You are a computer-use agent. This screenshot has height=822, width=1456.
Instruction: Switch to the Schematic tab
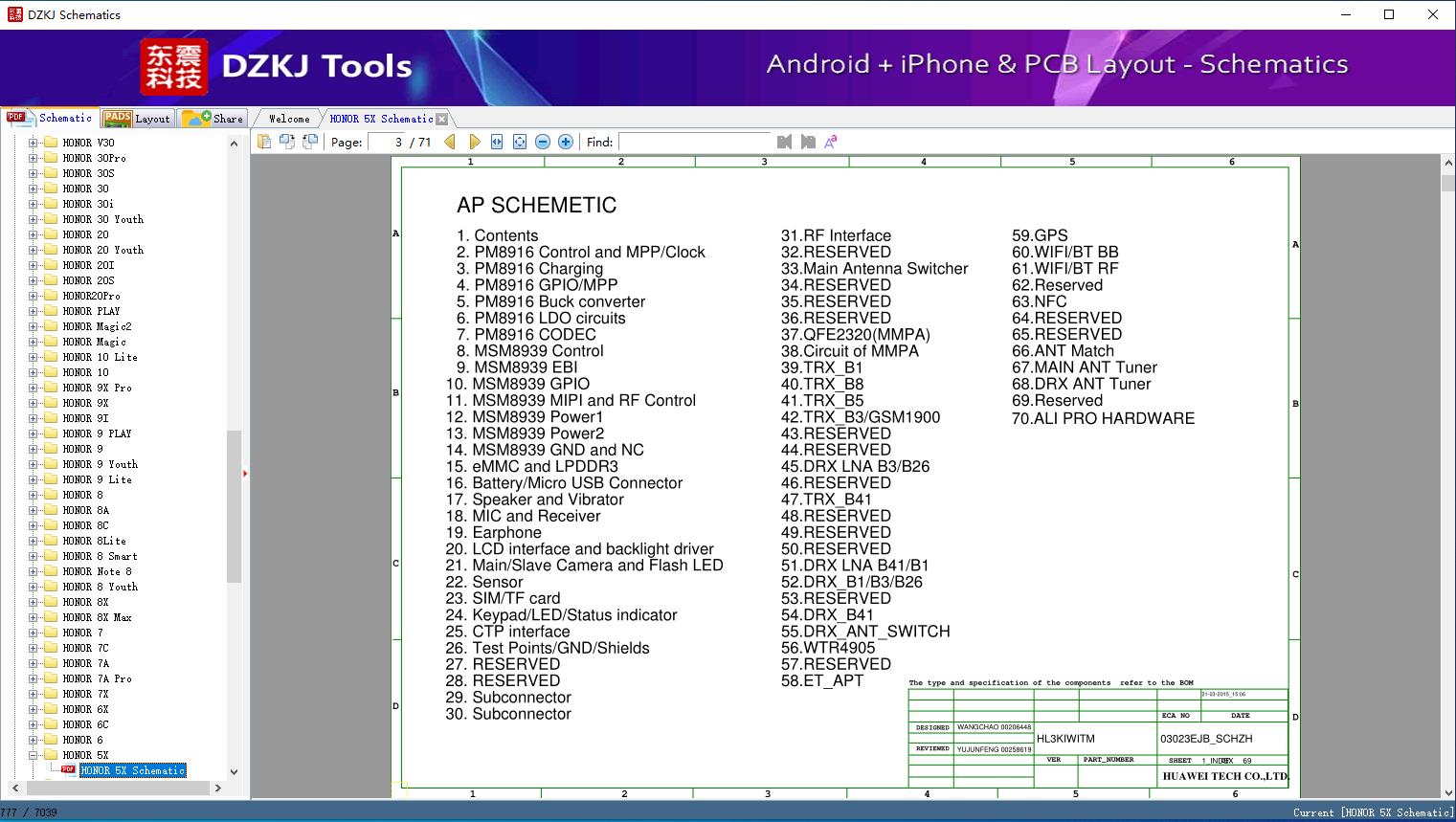pyautogui.click(x=49, y=118)
